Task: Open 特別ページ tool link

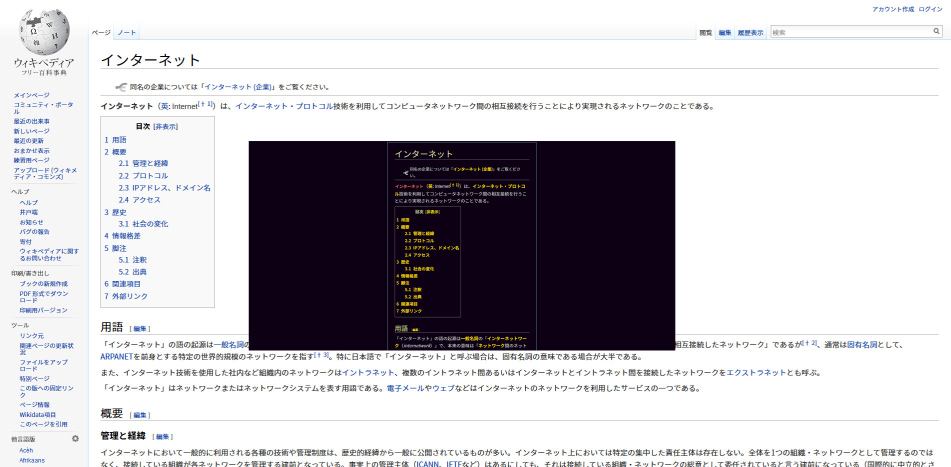Action: point(34,378)
